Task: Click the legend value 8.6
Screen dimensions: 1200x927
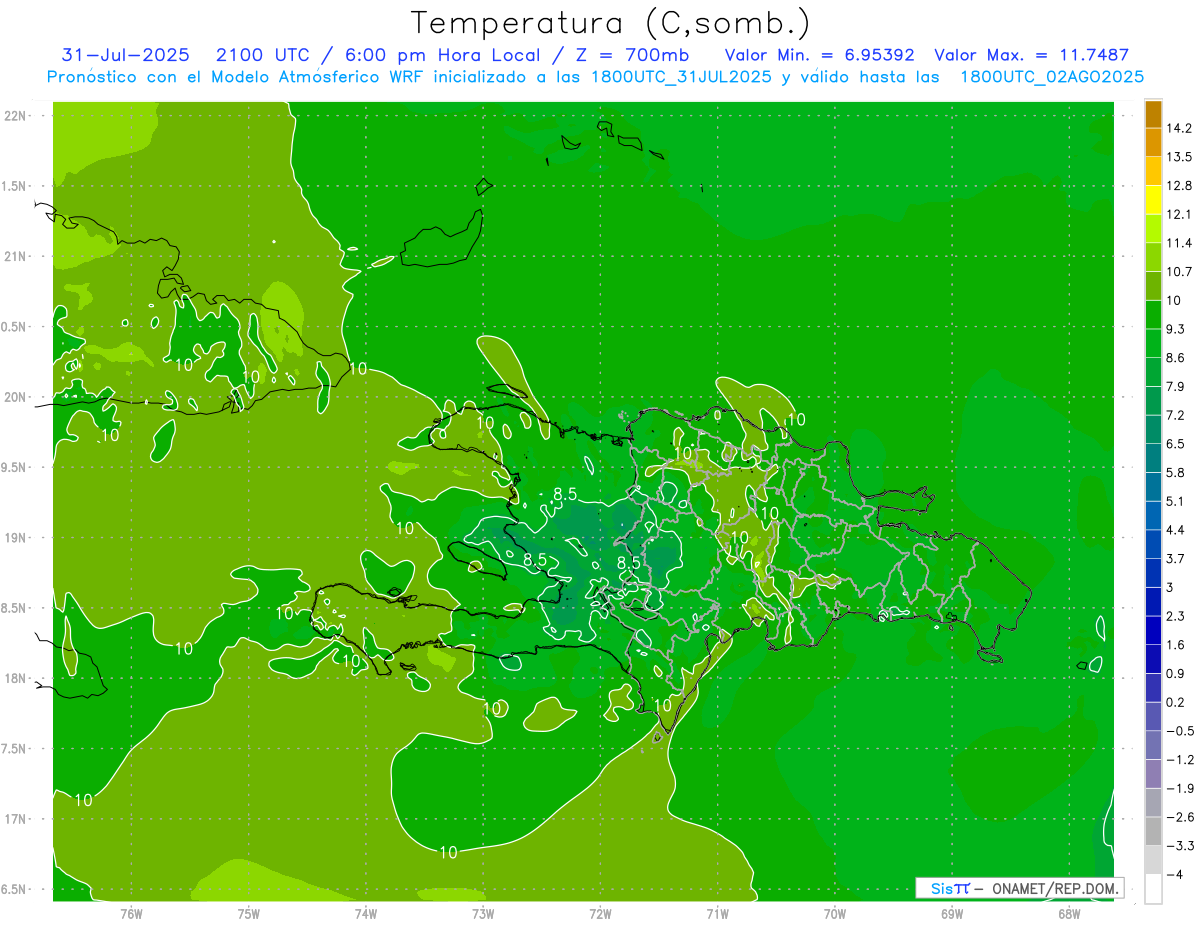Action: tap(1176, 358)
